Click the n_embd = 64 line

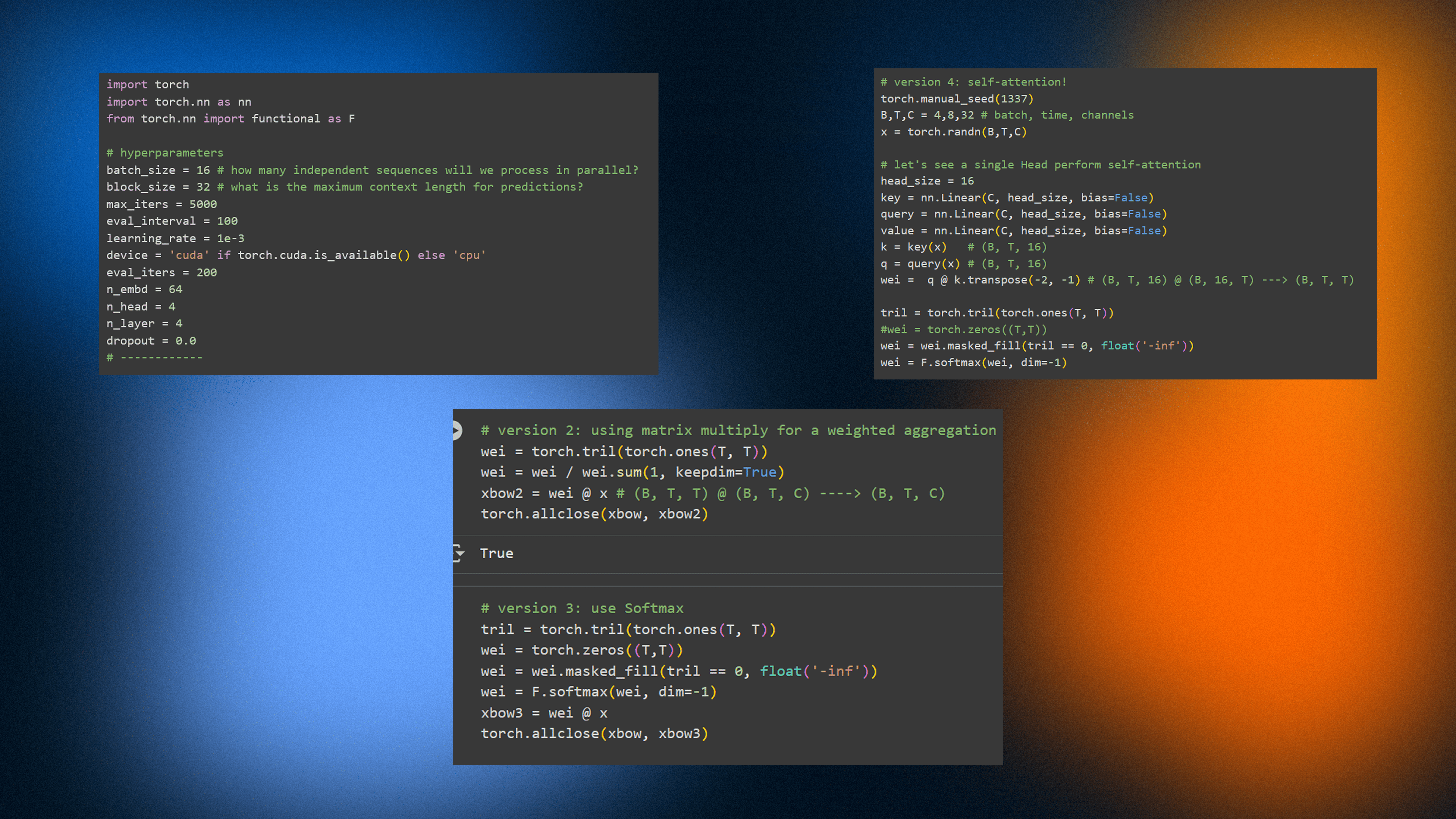[144, 289]
